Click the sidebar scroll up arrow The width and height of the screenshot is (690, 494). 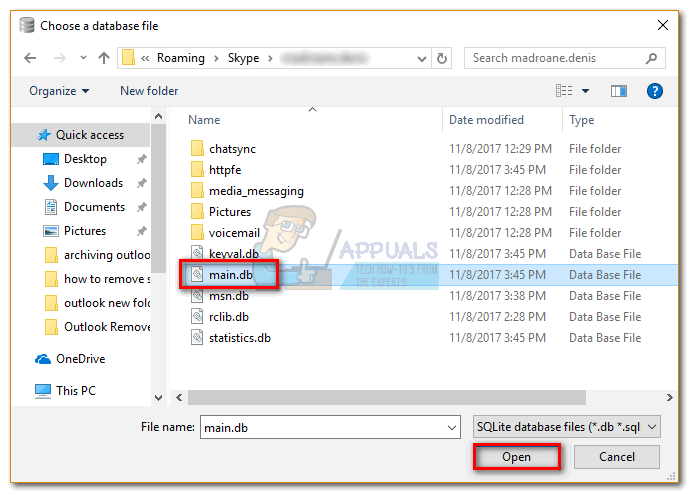[x=158, y=116]
